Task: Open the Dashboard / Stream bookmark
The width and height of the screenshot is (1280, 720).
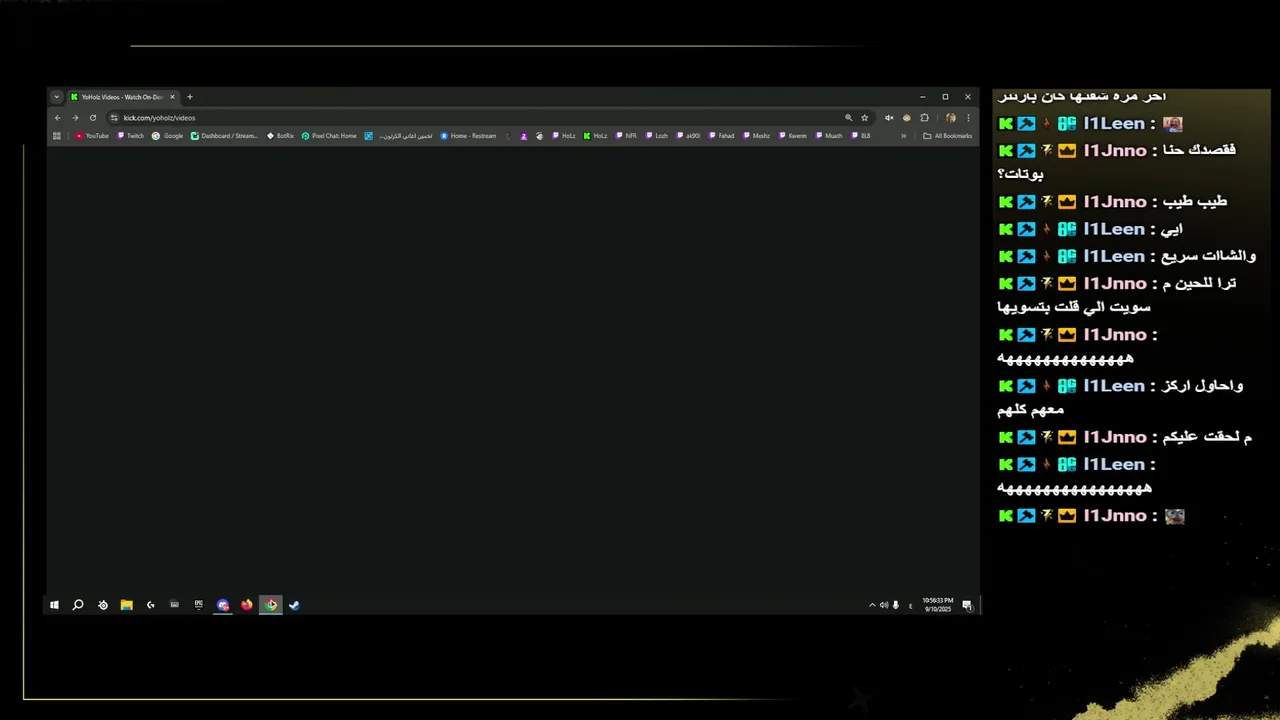Action: pos(225,136)
